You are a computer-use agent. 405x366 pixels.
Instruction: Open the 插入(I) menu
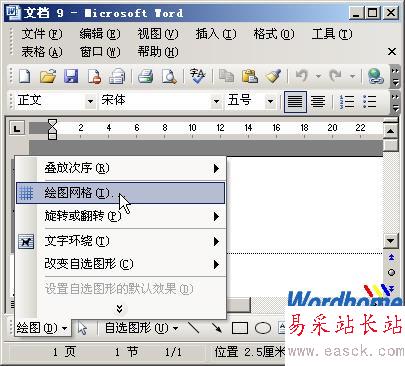pos(216,34)
